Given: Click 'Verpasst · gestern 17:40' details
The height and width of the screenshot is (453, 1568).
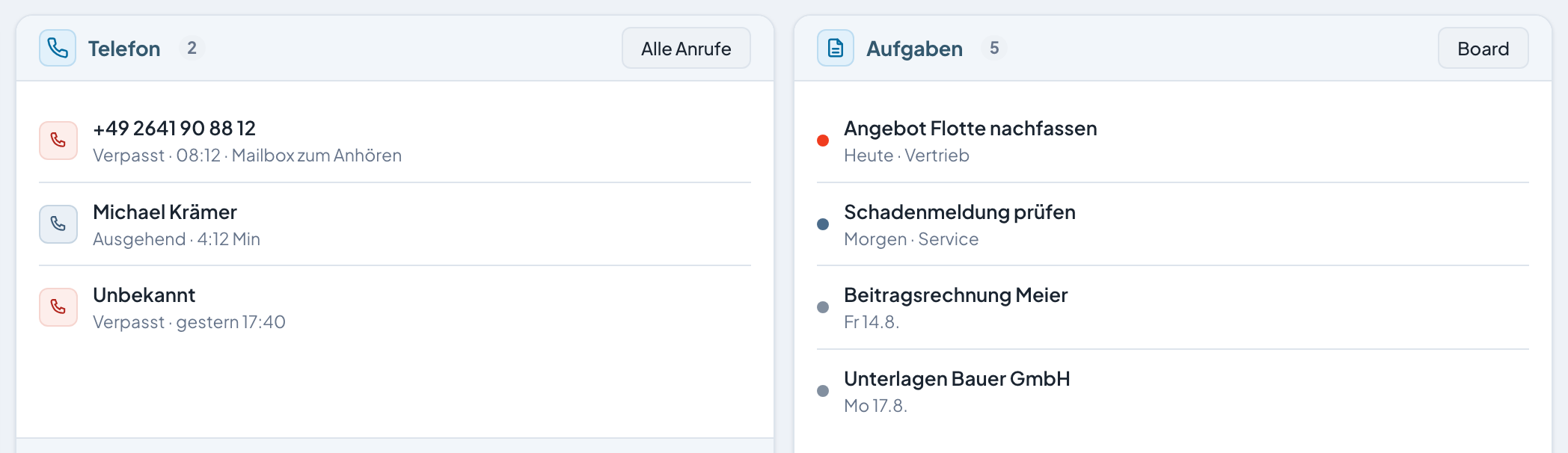Looking at the screenshot, I should (189, 322).
